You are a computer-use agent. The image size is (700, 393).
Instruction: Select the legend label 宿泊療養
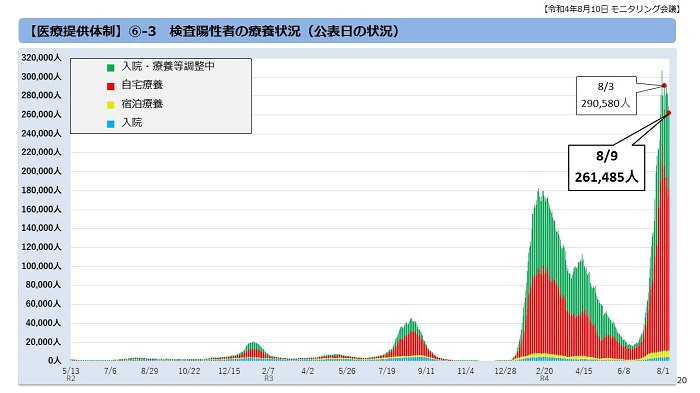(142, 104)
